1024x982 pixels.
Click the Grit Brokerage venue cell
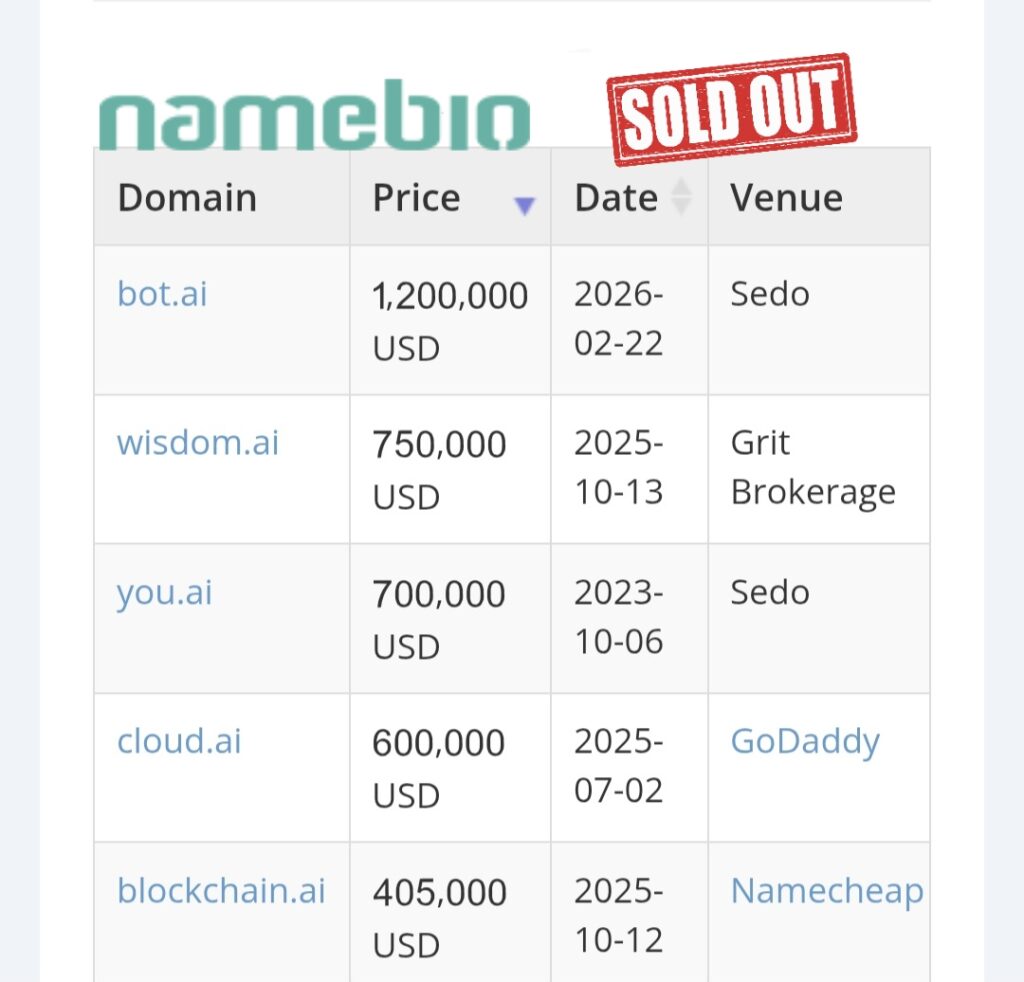tap(812, 467)
